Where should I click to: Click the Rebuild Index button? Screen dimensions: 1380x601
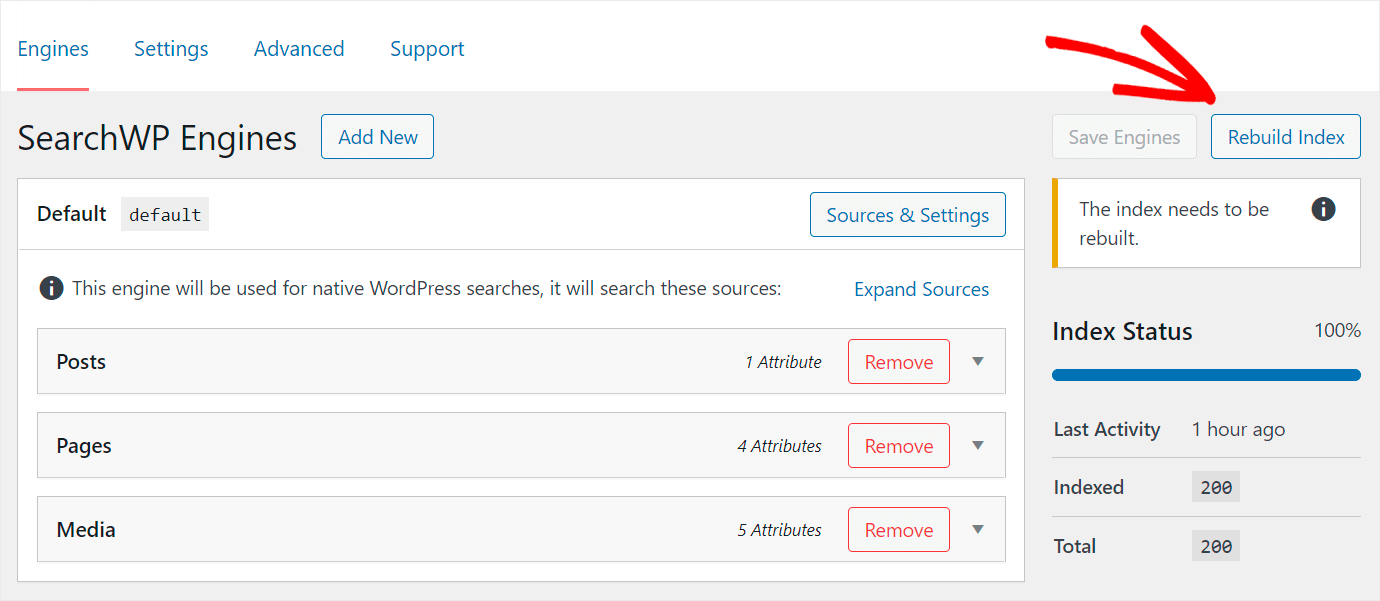pos(1286,137)
